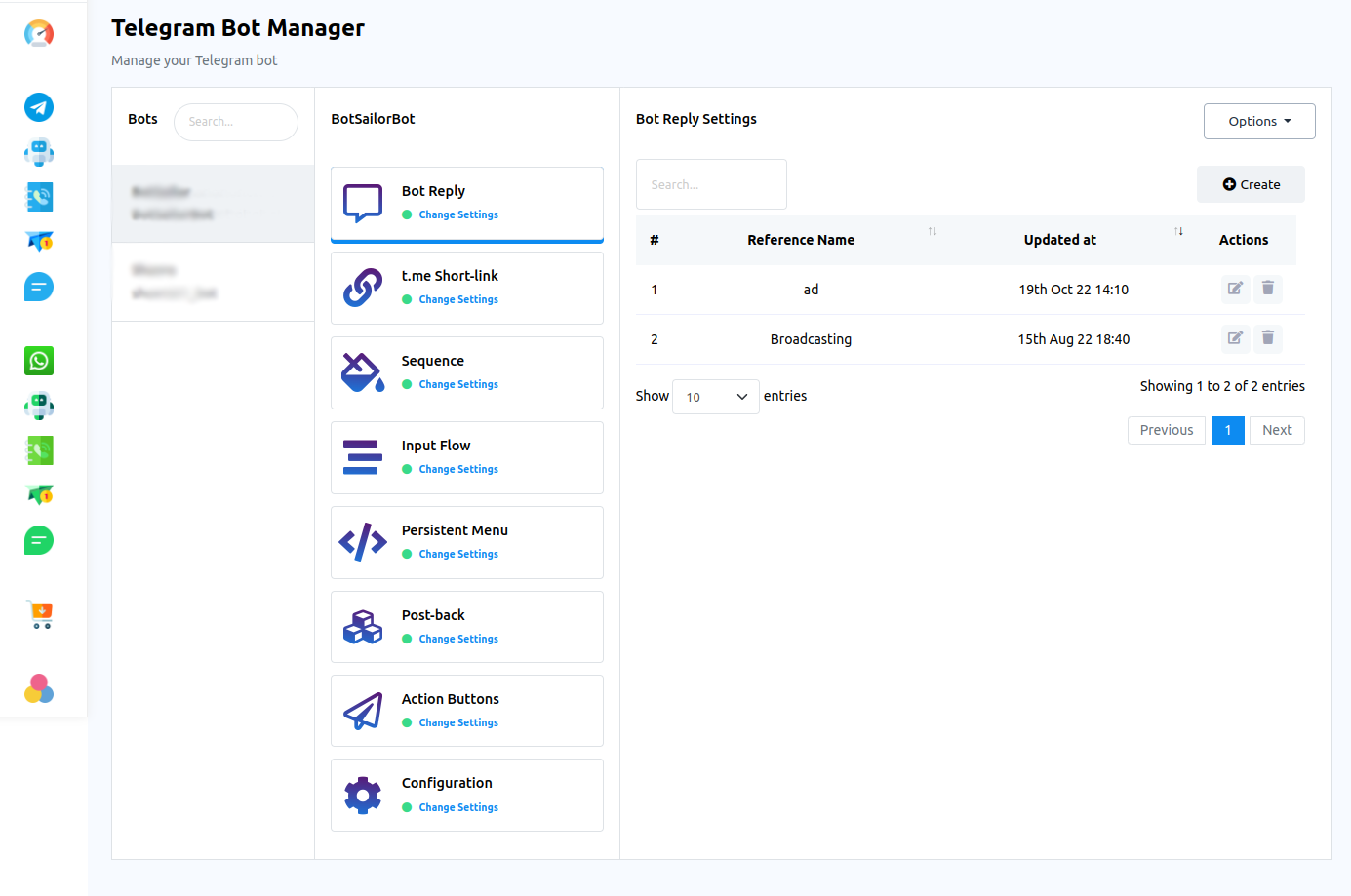Select the Action Buttons menu heading
Viewport: 1351px width, 896px height.
(x=451, y=699)
